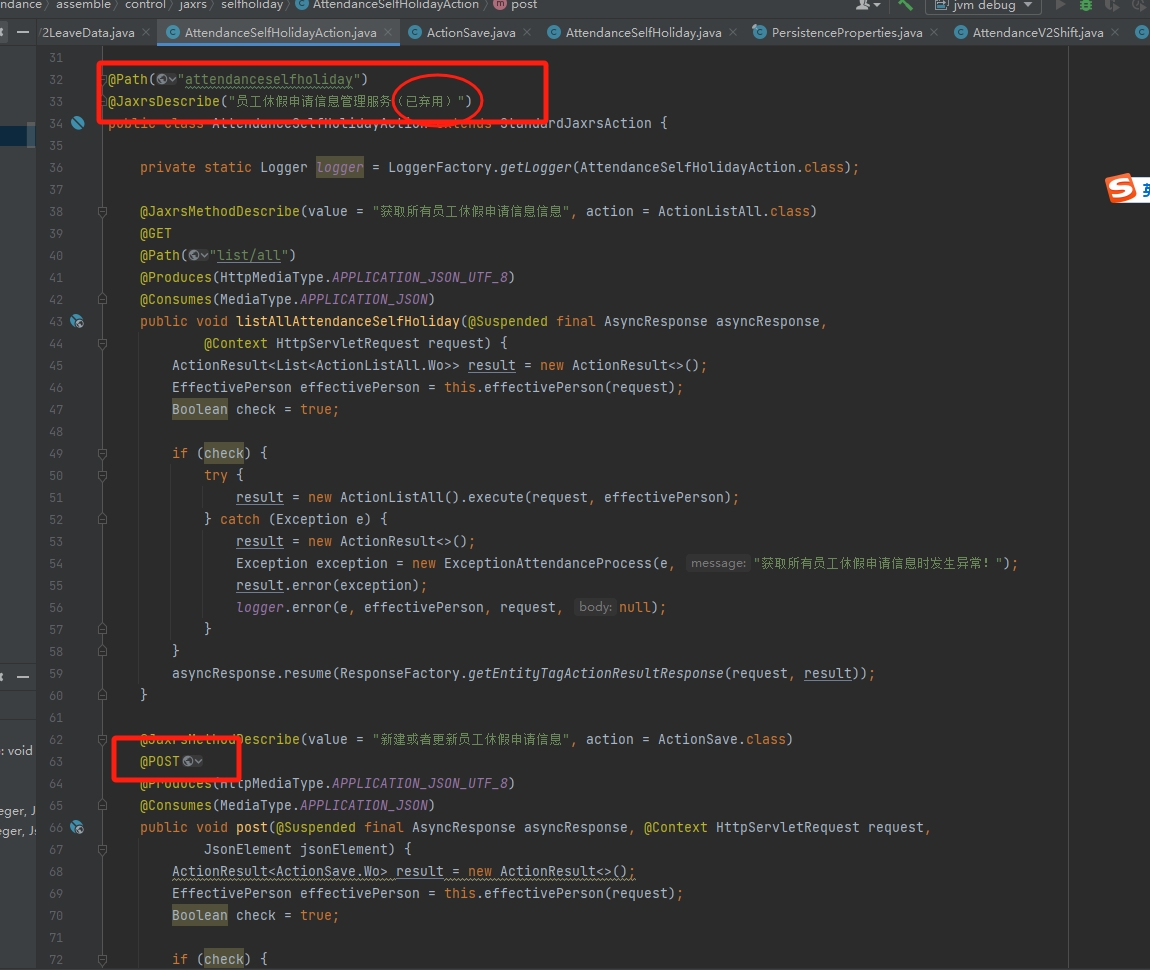1150x970 pixels.
Task: Switch to the AttendanceV2Shift.java tab
Action: pos(1037,32)
